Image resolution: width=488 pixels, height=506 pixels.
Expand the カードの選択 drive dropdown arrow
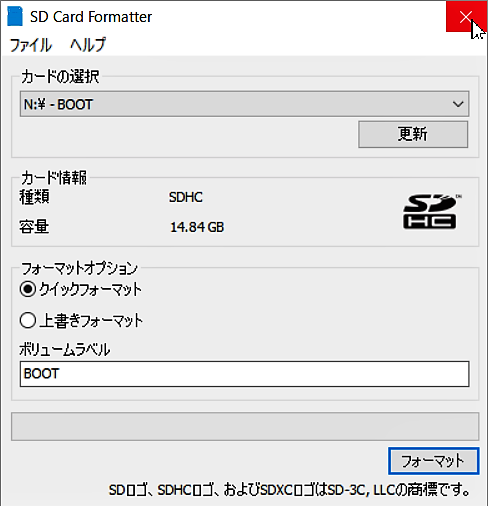(x=458, y=104)
